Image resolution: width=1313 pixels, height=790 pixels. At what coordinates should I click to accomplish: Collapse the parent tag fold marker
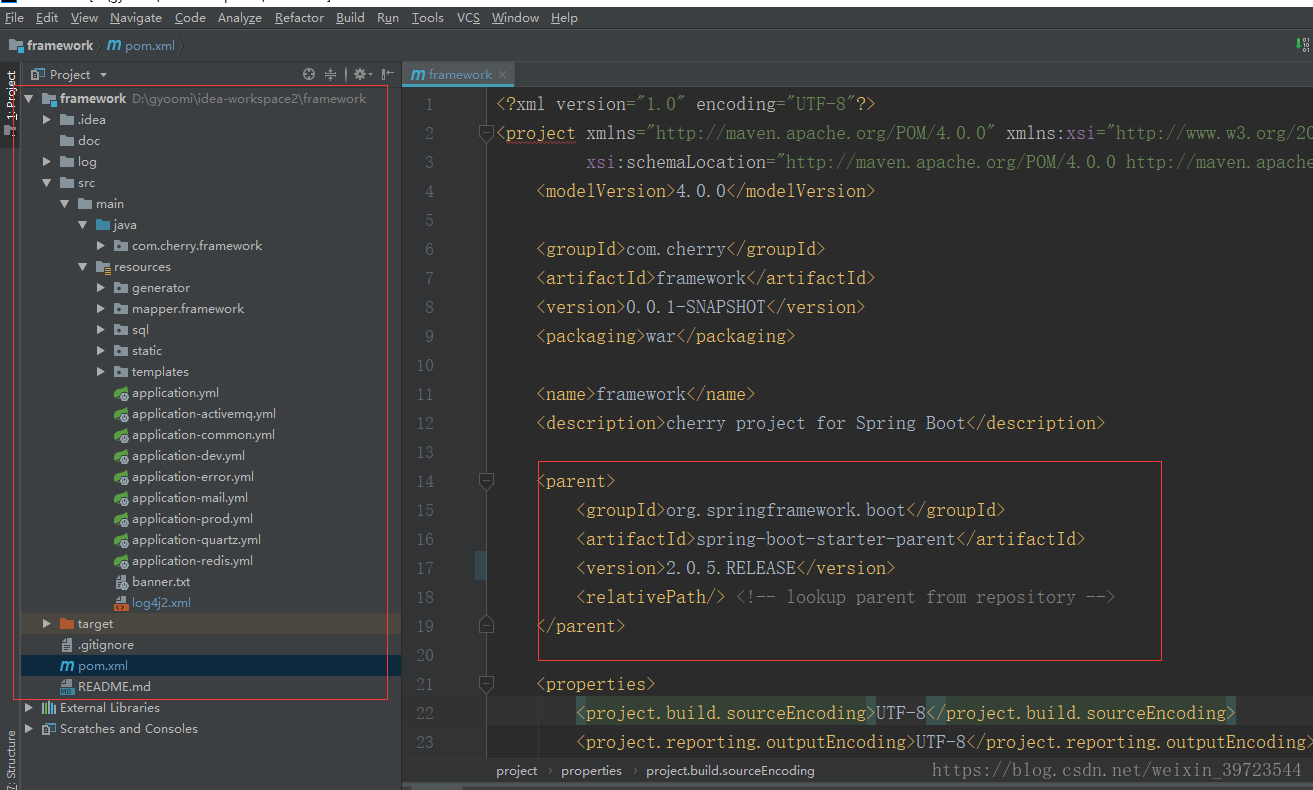tap(486, 481)
